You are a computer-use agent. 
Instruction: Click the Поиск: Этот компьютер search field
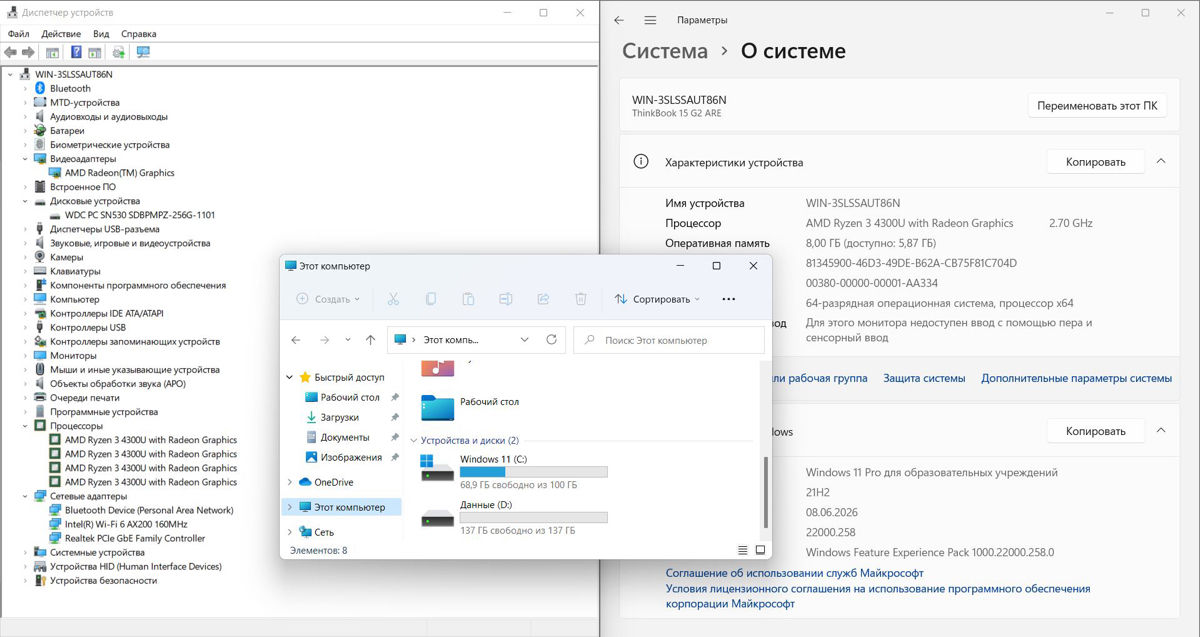(x=669, y=340)
